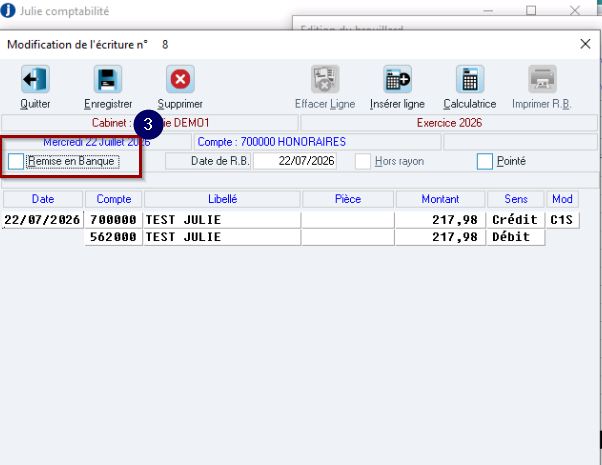Save entry with Enregistrer floppy icon
Viewport: 602px width, 465px height.
(x=108, y=79)
